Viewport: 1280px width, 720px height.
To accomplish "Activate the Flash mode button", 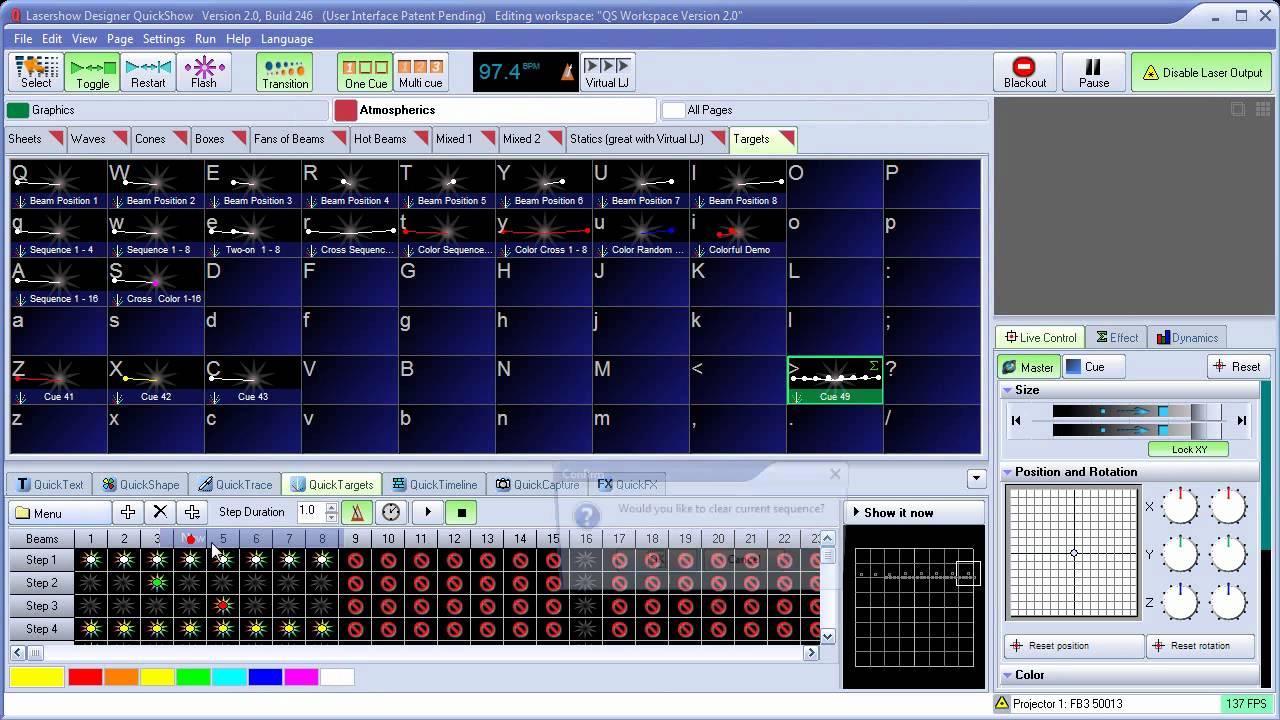I will click(x=204, y=72).
